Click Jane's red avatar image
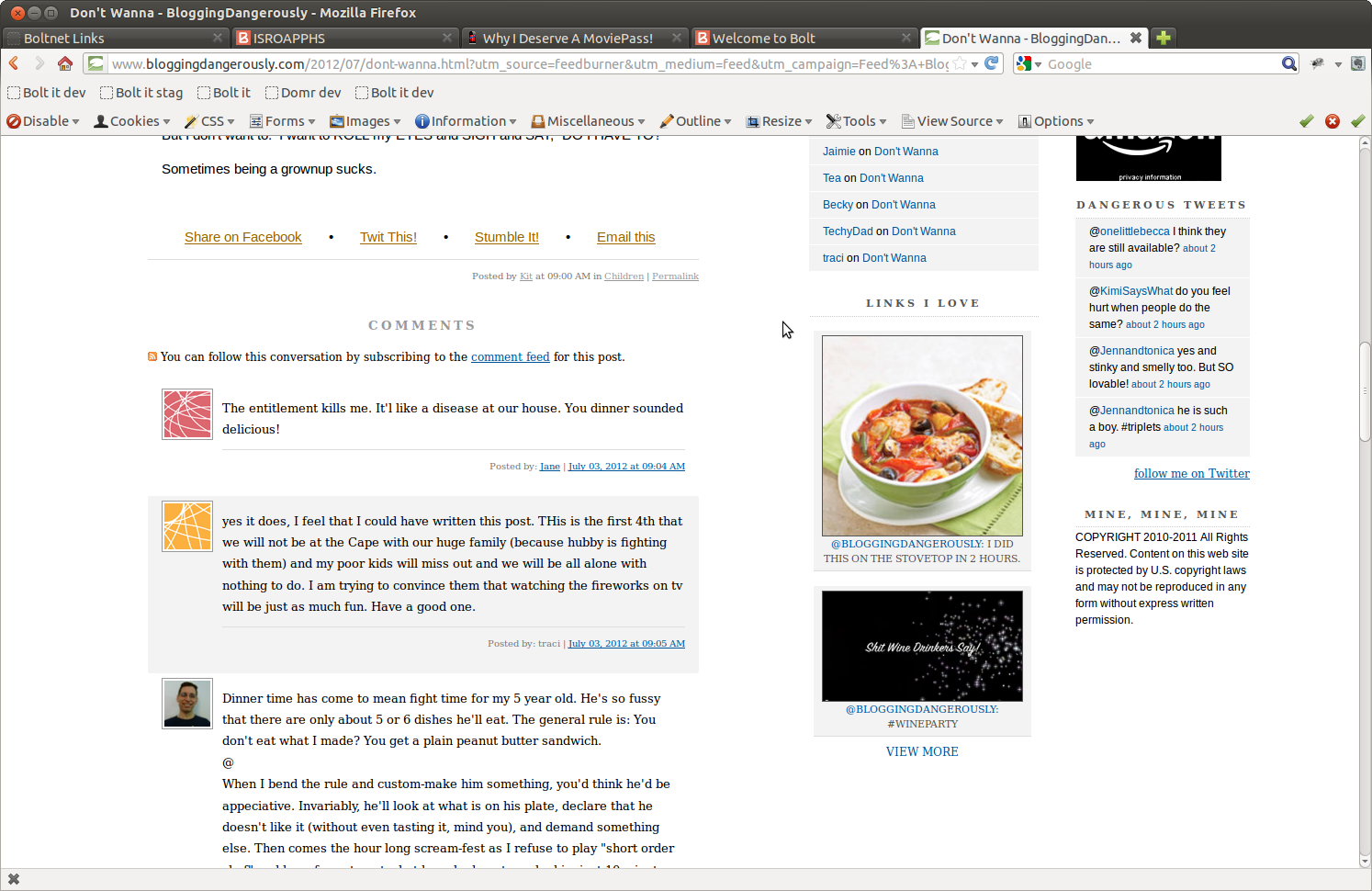The image size is (1372, 891). 187,414
